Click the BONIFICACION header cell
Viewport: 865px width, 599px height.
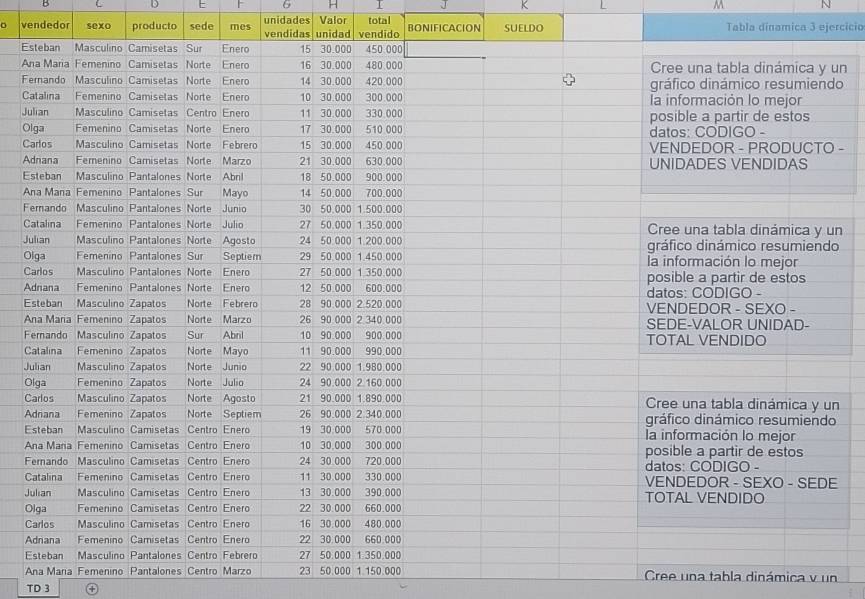tap(444, 28)
